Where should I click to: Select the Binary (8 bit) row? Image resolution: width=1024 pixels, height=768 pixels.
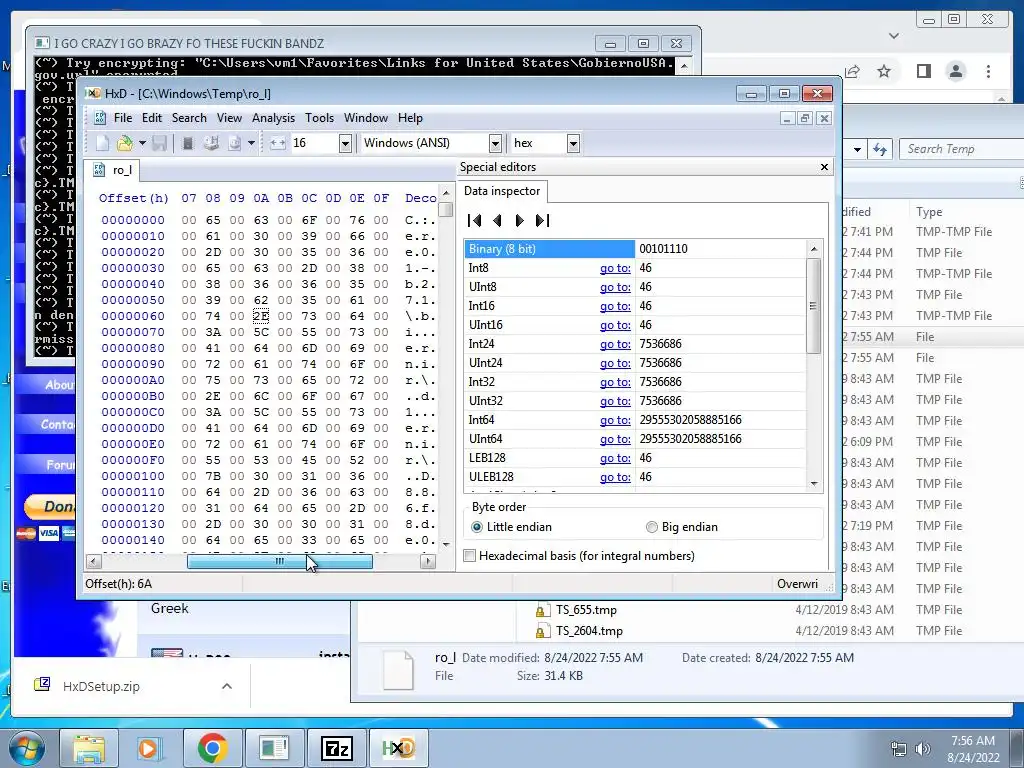(549, 249)
